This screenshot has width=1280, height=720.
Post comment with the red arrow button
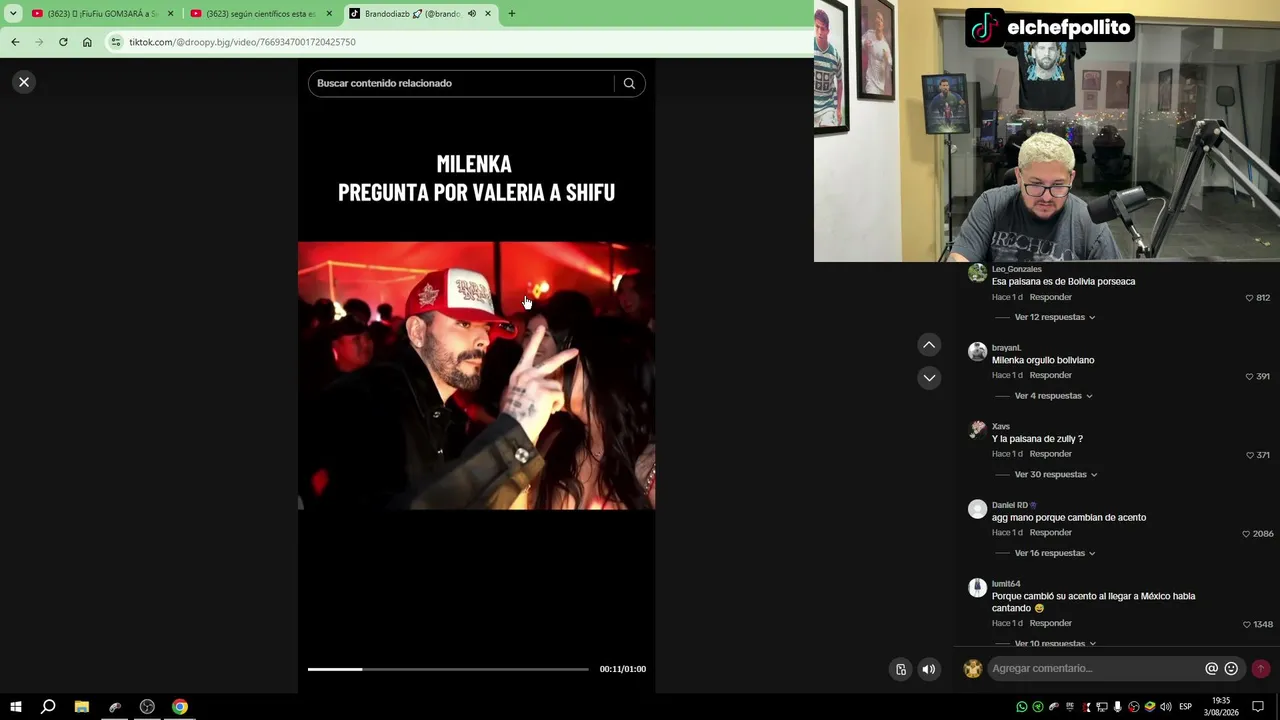(x=1261, y=668)
